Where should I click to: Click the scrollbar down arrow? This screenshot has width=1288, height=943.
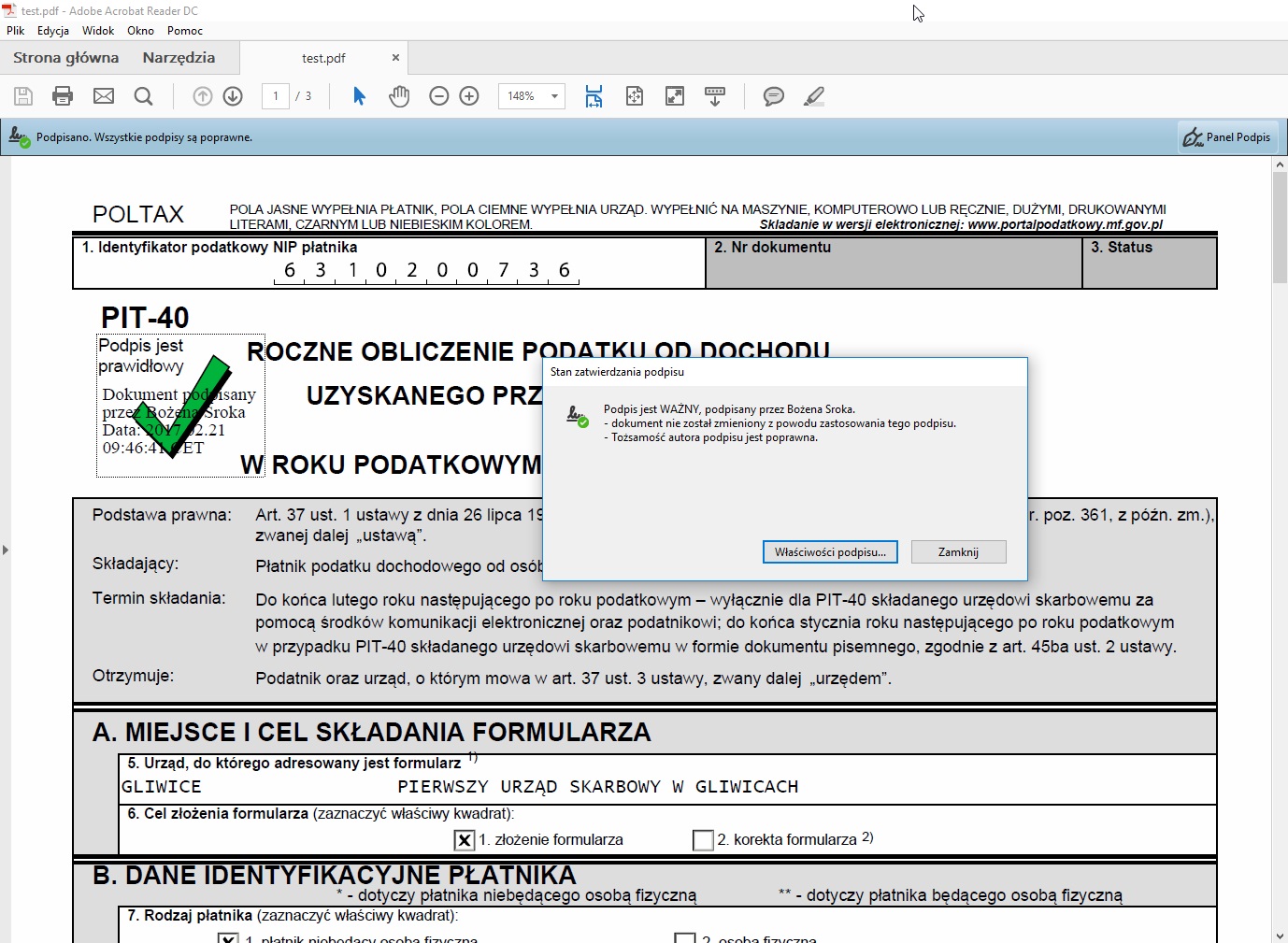pos(1280,935)
